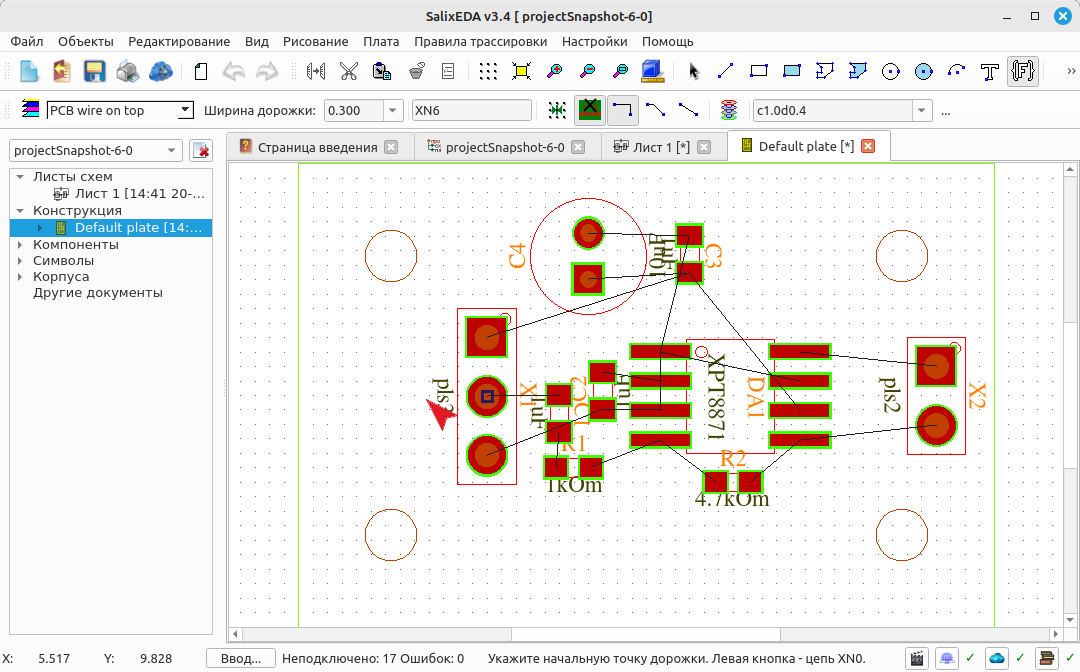Select the line drawing tool

coord(725,71)
